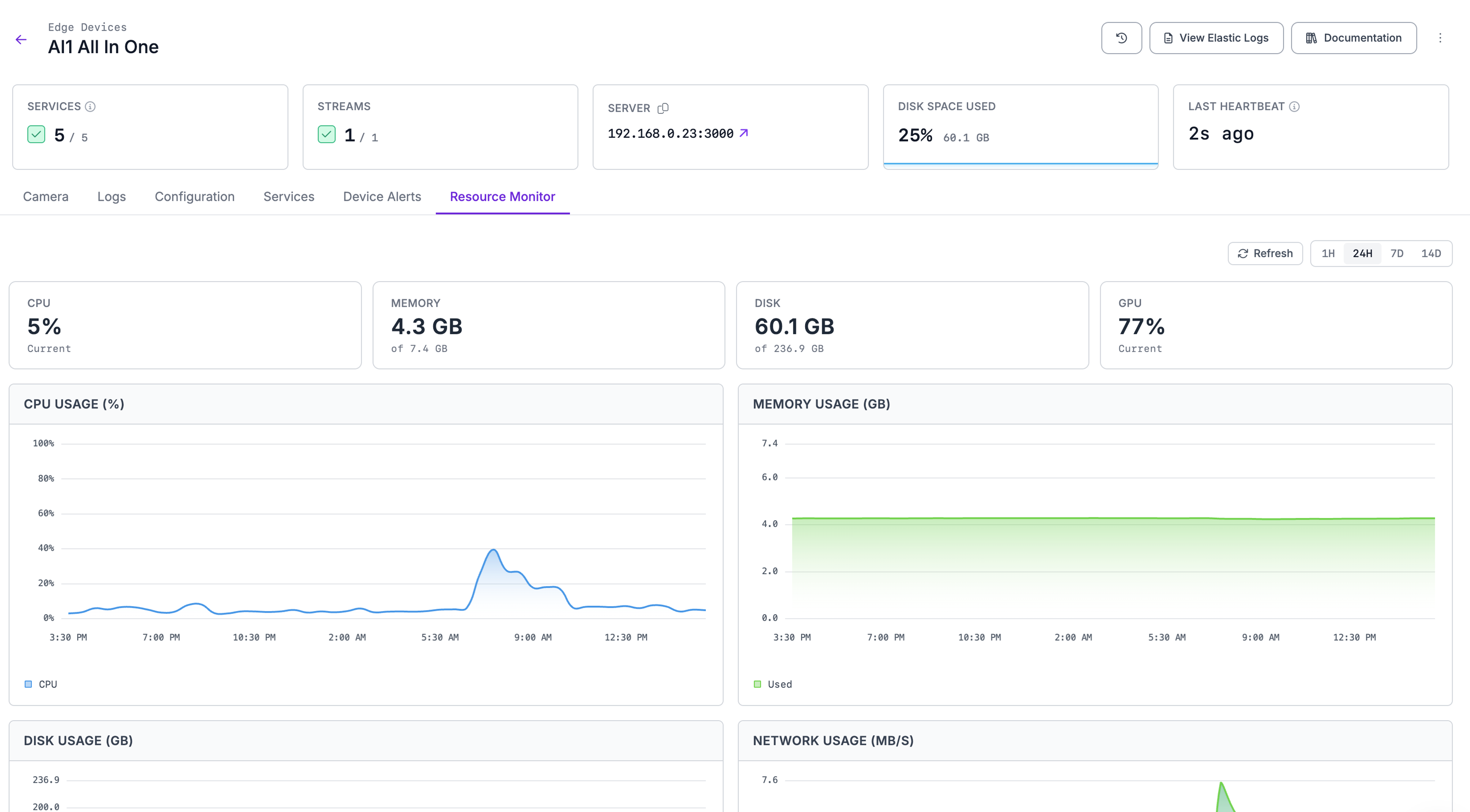This screenshot has width=1470, height=812.
Task: Click the green Streams status check icon
Action: click(327, 135)
